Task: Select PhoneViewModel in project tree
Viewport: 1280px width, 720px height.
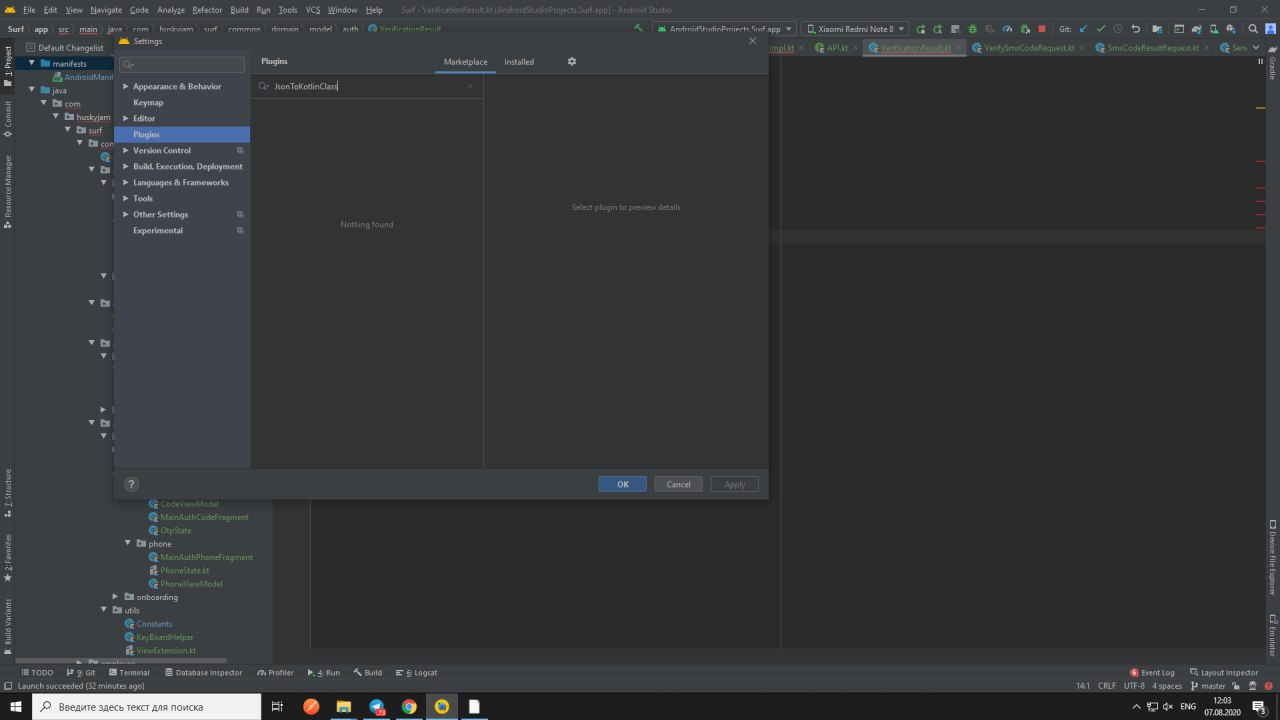Action: [191, 584]
